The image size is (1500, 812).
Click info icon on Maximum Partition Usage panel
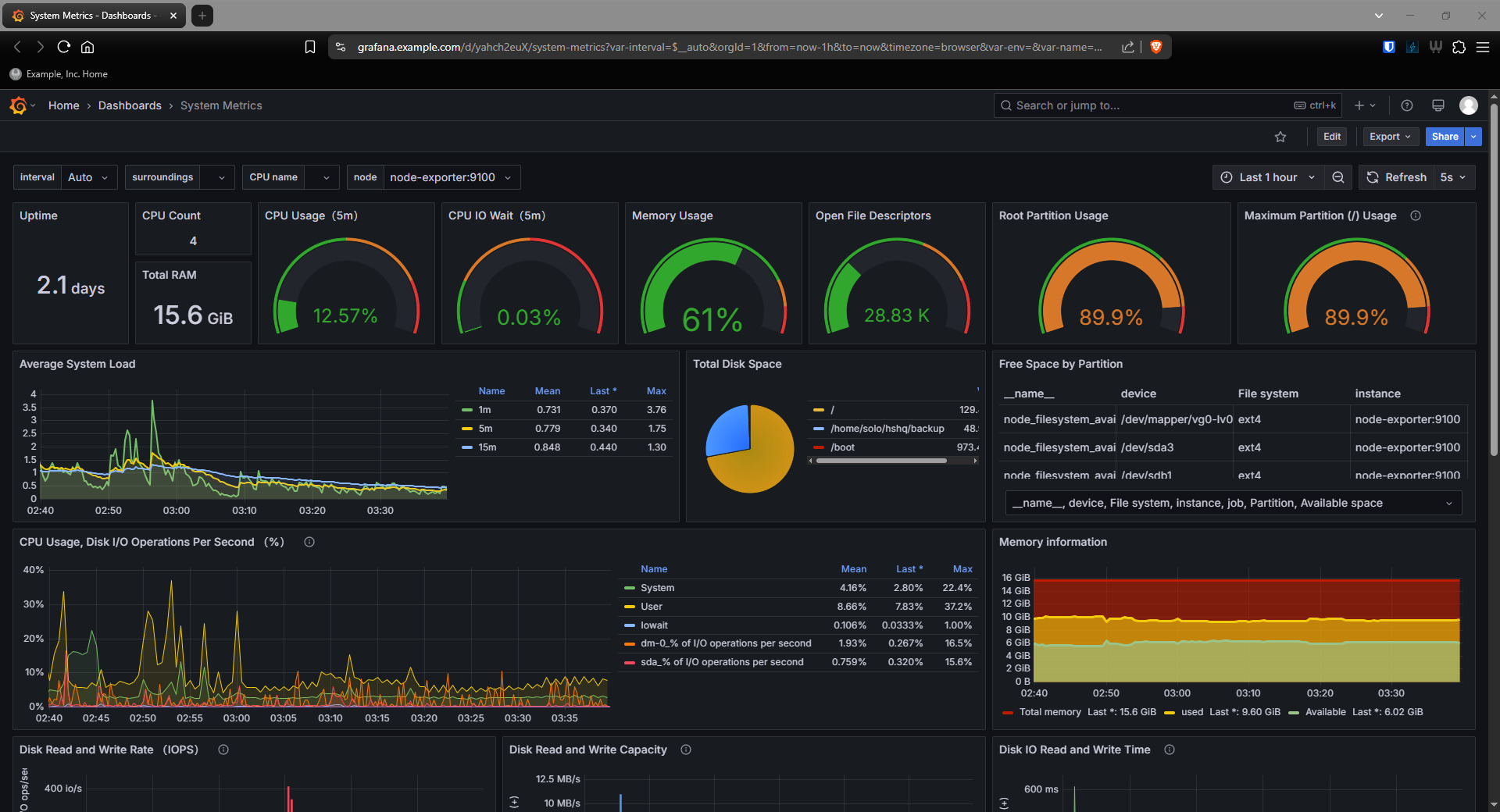point(1416,215)
